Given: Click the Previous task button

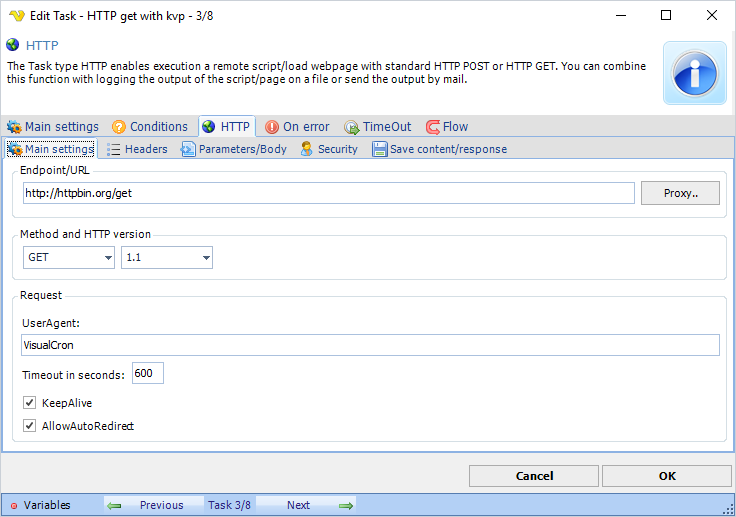Looking at the screenshot, I should [154, 505].
